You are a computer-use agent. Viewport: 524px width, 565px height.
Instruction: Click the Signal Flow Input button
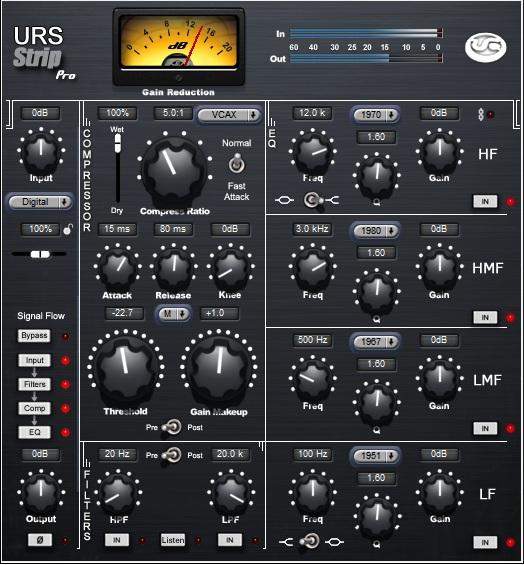pyautogui.click(x=35, y=360)
